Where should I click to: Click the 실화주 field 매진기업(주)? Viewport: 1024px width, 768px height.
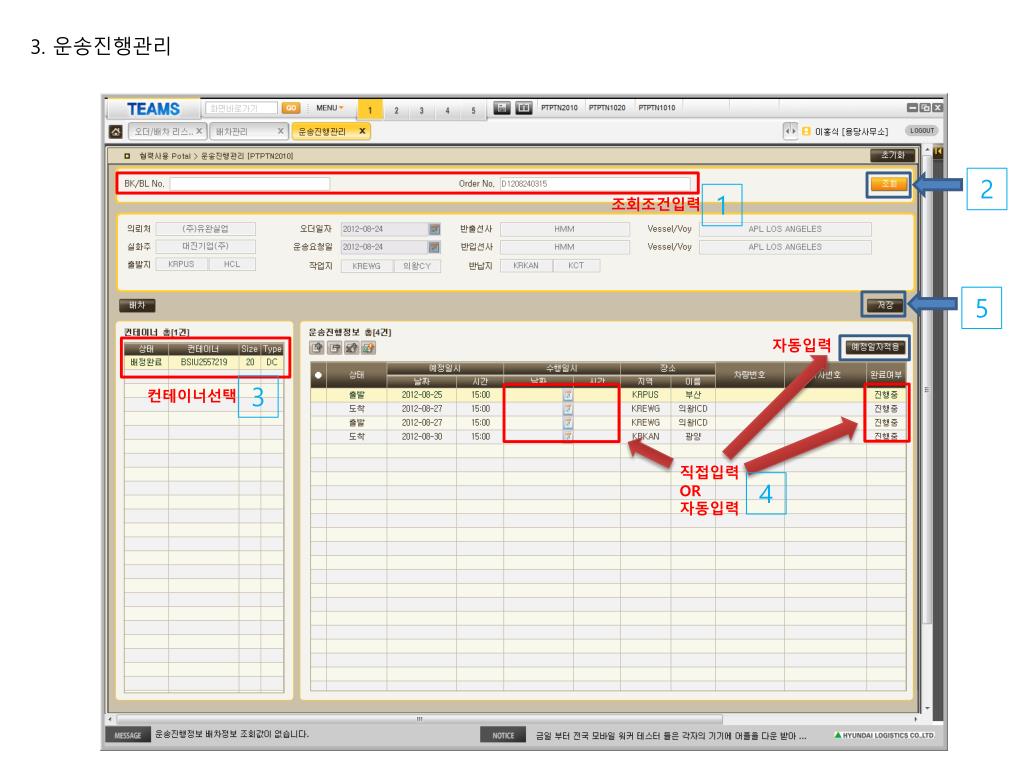[206, 247]
